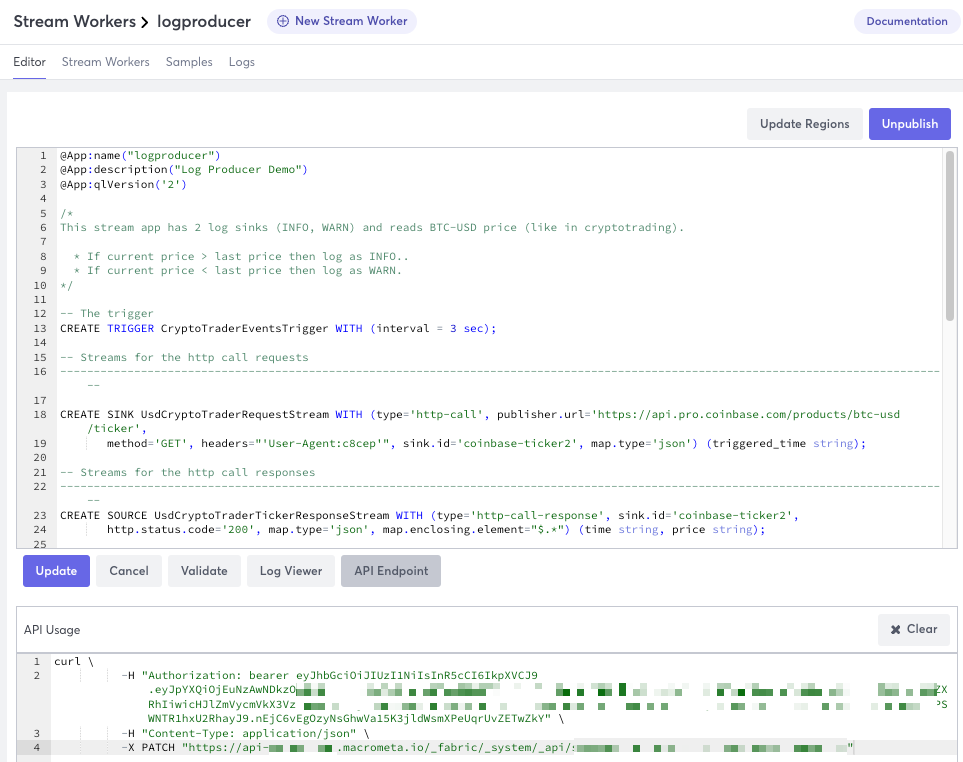Open the Log Viewer

(x=290, y=570)
